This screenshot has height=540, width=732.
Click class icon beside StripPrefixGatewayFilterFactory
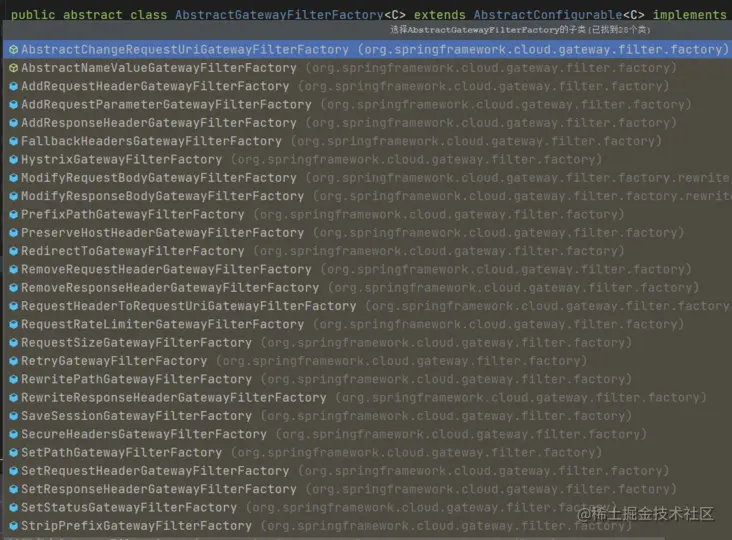(x=14, y=526)
